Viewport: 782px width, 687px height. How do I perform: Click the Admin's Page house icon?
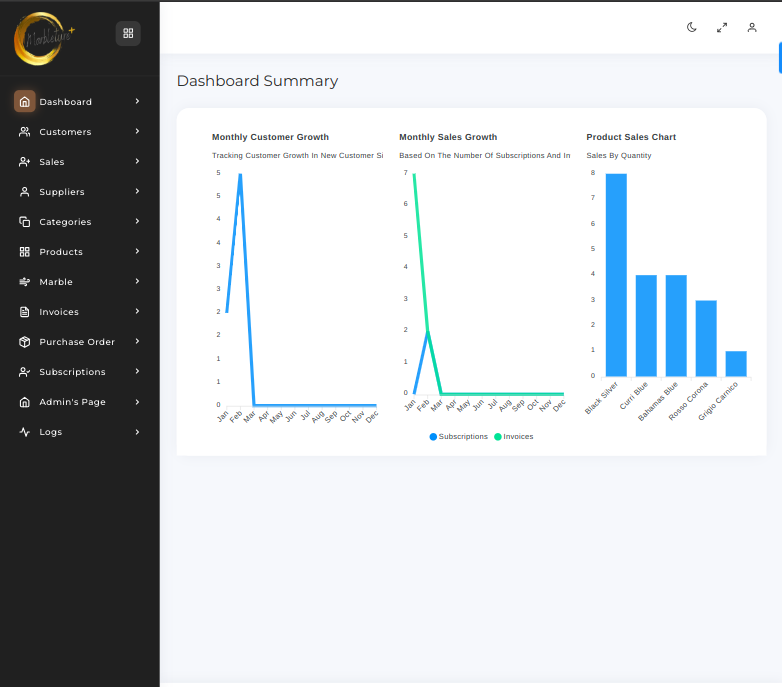click(24, 402)
